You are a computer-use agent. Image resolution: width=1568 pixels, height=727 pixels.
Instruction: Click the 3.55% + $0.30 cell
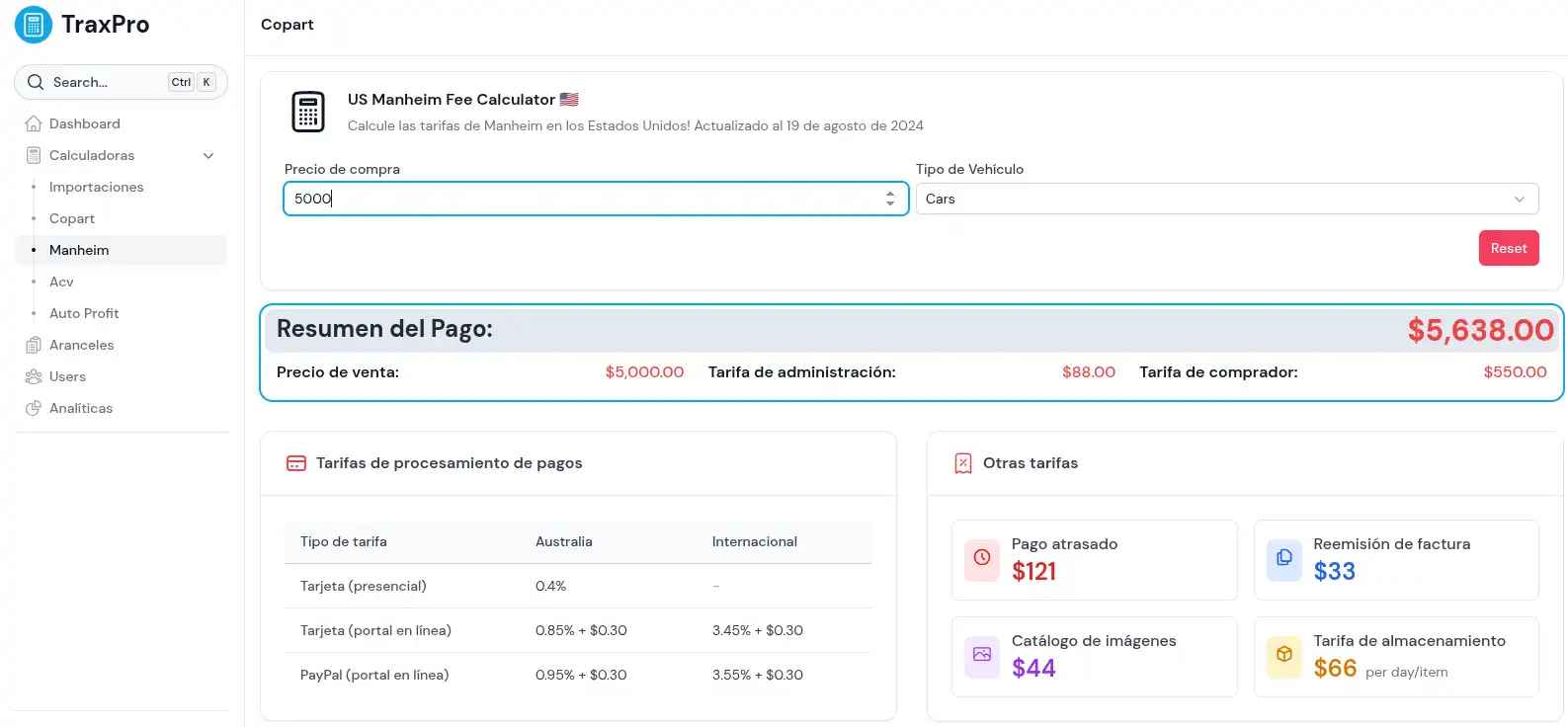tap(758, 675)
